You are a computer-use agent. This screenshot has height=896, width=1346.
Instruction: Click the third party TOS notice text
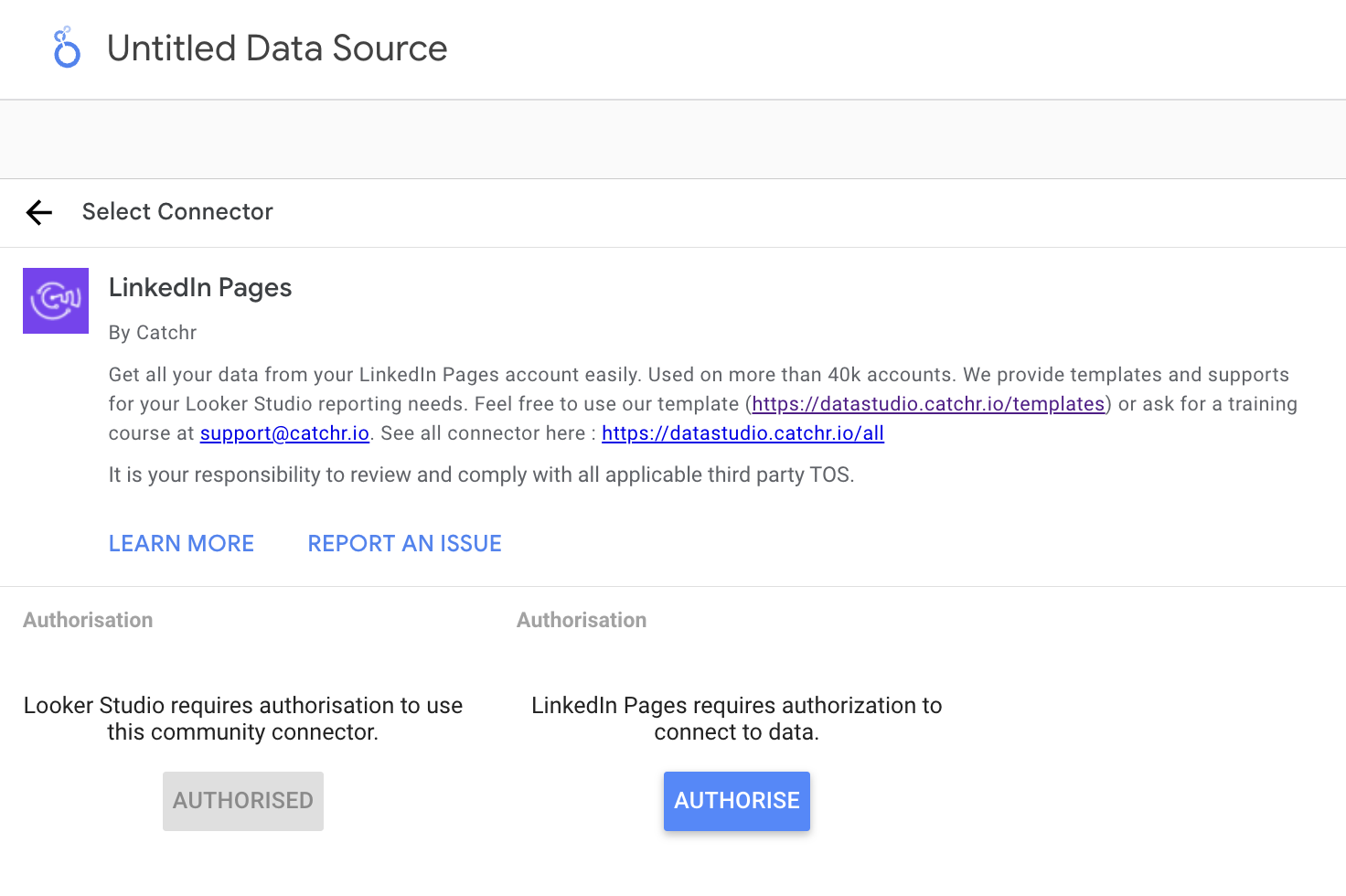coord(481,475)
